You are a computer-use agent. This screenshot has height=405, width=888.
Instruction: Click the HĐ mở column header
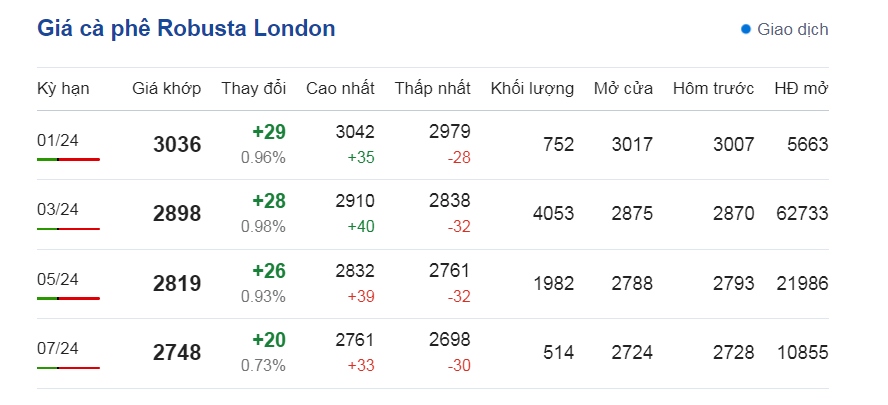click(x=801, y=88)
